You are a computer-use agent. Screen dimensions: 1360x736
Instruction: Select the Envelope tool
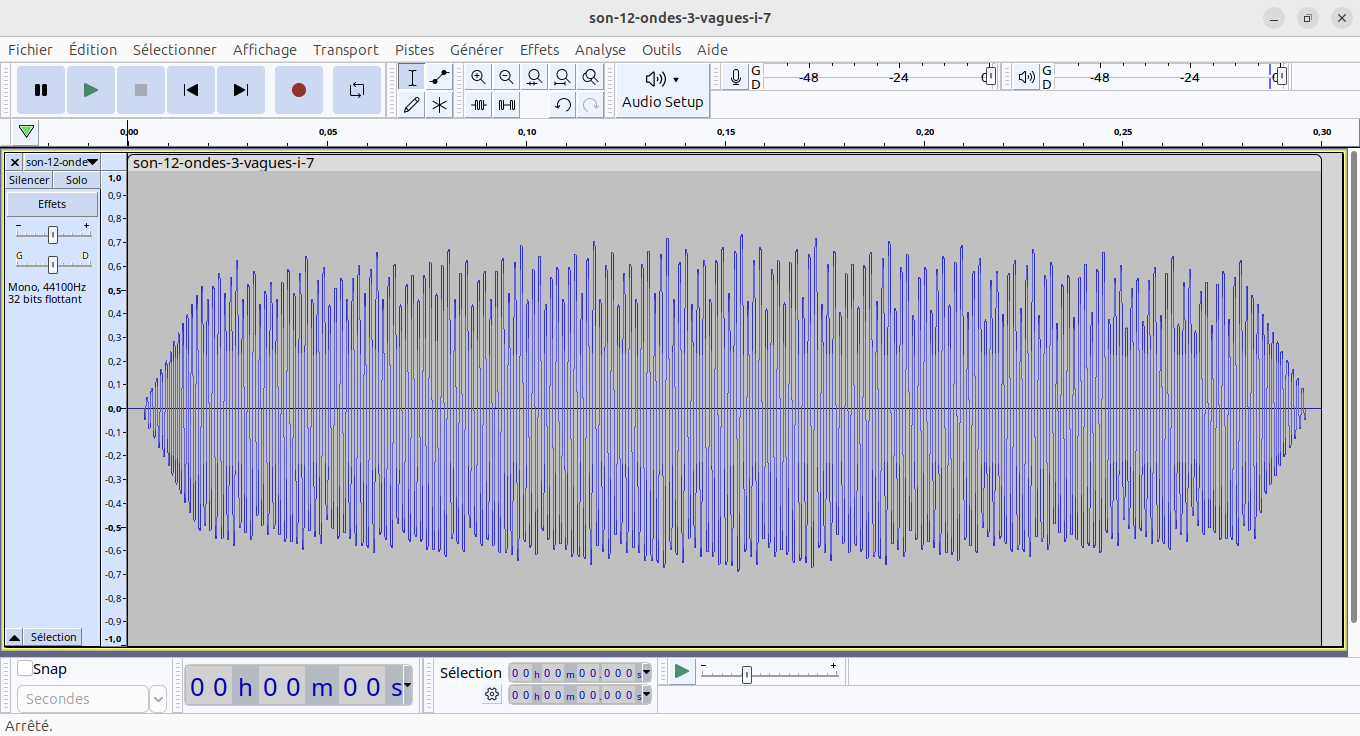439,77
